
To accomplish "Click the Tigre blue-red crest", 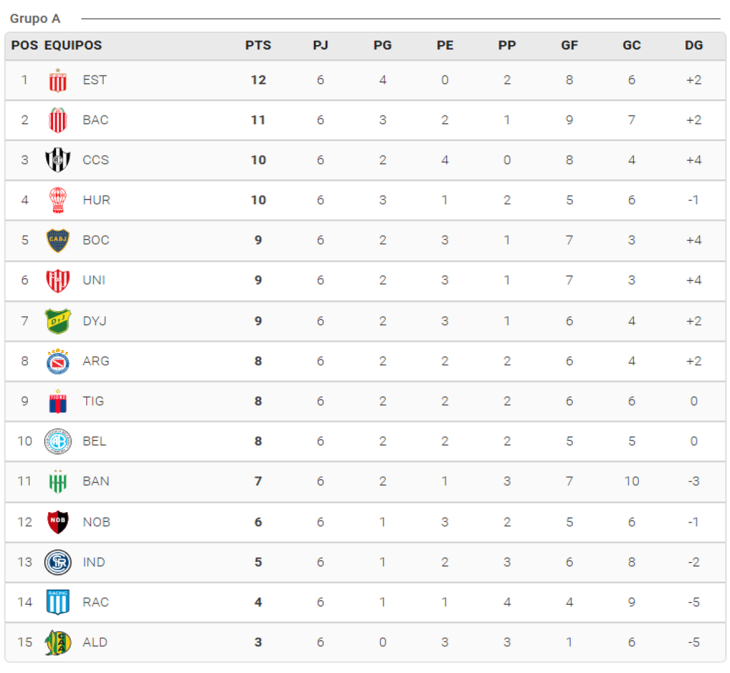I will coord(58,401).
